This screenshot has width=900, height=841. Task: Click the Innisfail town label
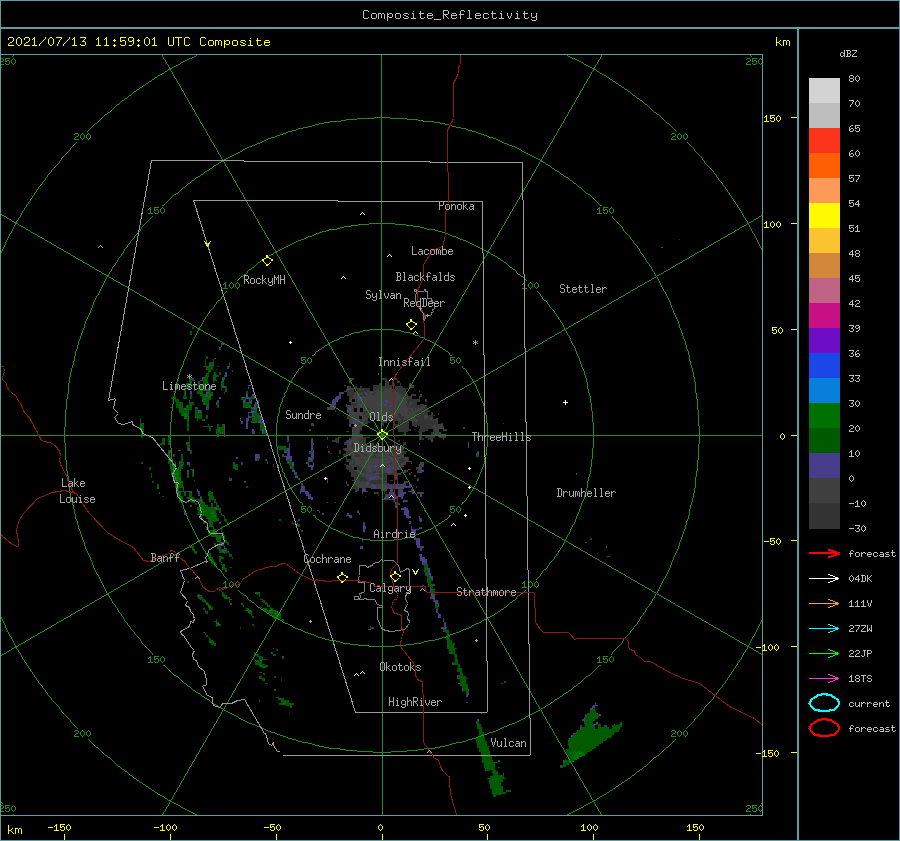(x=404, y=362)
